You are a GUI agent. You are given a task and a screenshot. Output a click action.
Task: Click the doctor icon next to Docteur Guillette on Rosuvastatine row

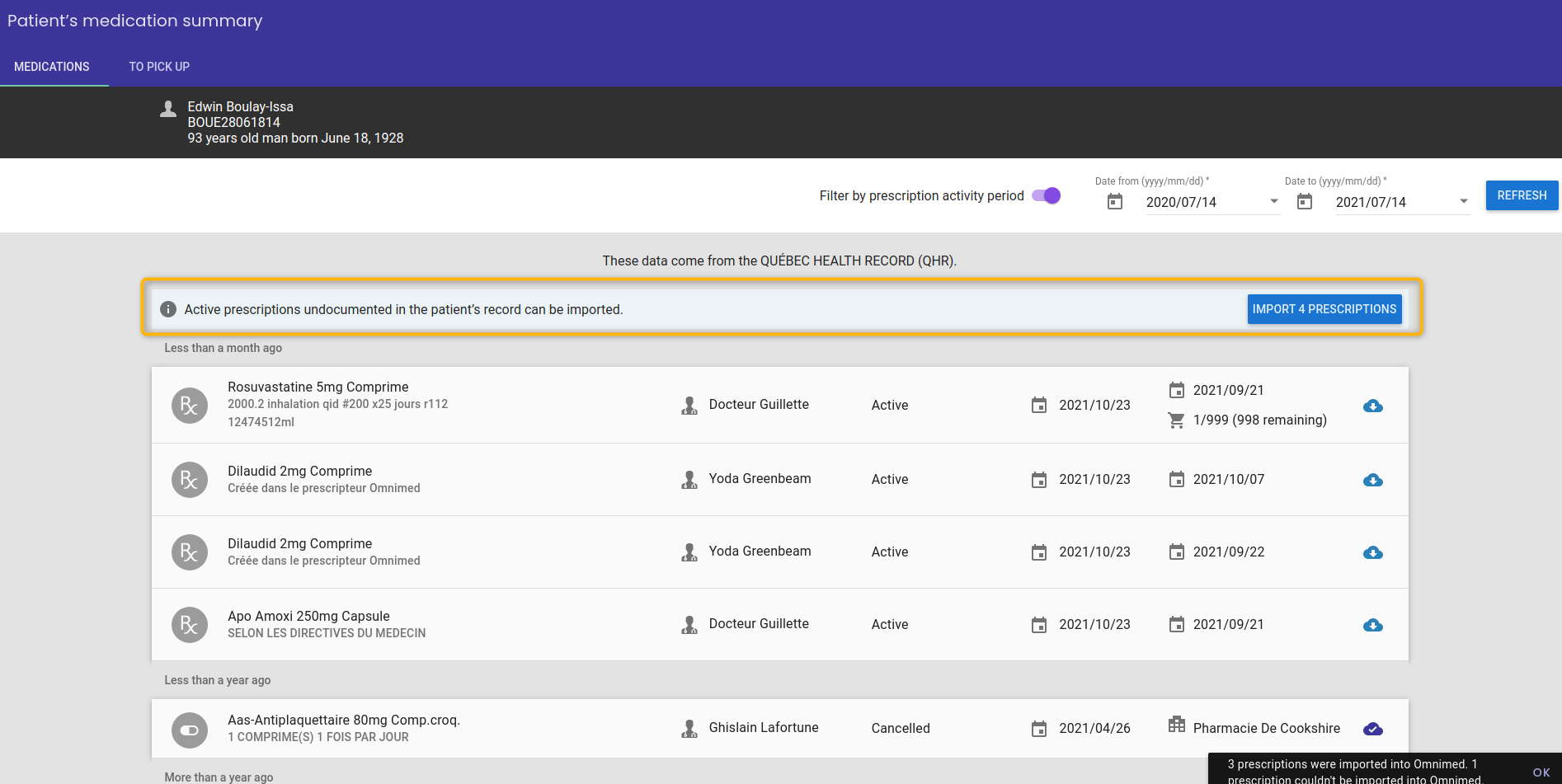[689, 406]
